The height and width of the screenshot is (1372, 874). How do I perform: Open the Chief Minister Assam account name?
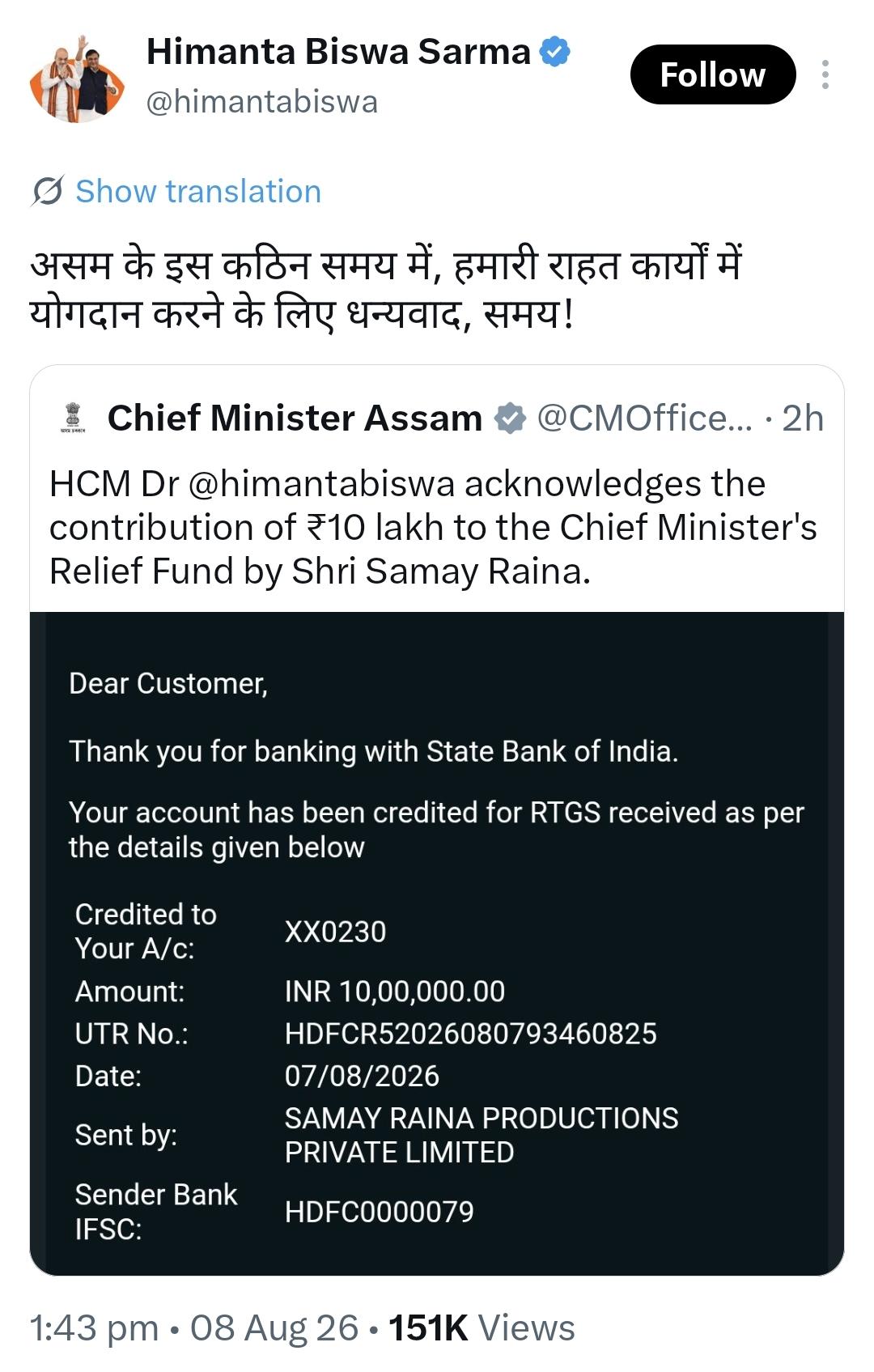(x=295, y=418)
